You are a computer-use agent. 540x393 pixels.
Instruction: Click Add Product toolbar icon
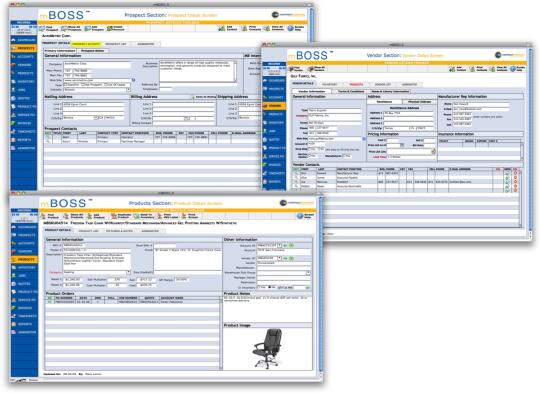point(96,216)
